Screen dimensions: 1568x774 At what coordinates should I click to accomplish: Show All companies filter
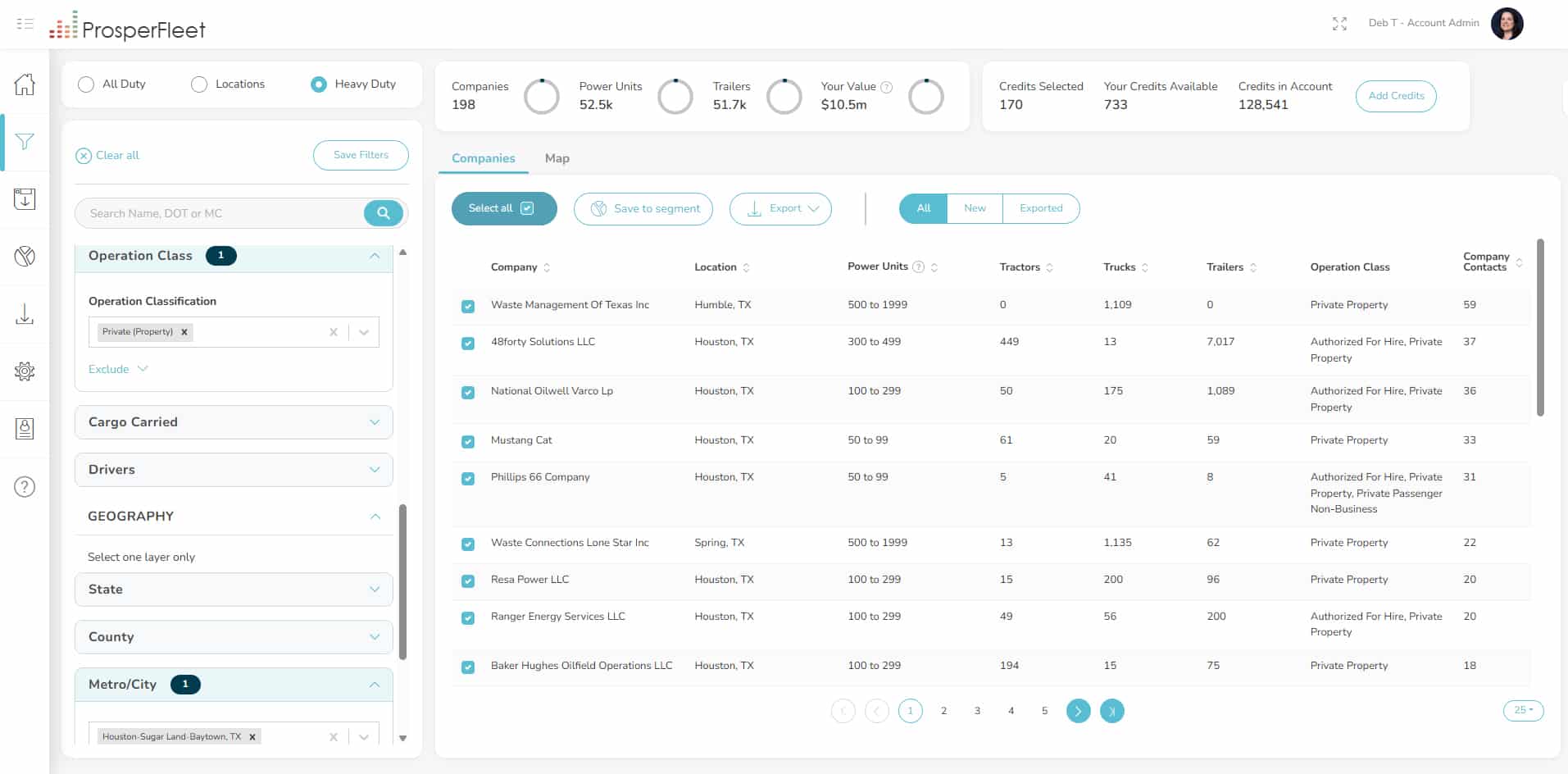[924, 208]
